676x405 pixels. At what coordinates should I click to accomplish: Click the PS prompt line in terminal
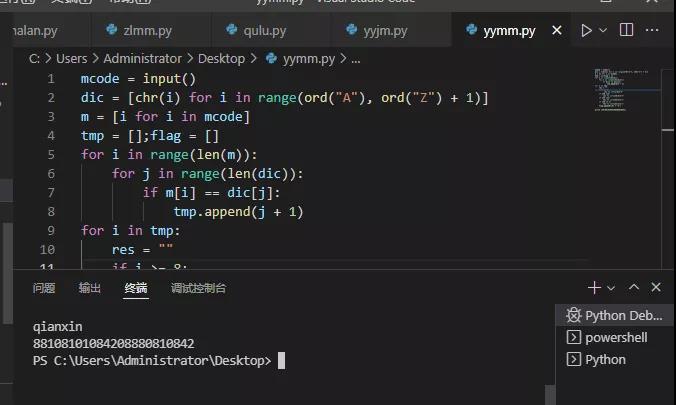click(152, 361)
